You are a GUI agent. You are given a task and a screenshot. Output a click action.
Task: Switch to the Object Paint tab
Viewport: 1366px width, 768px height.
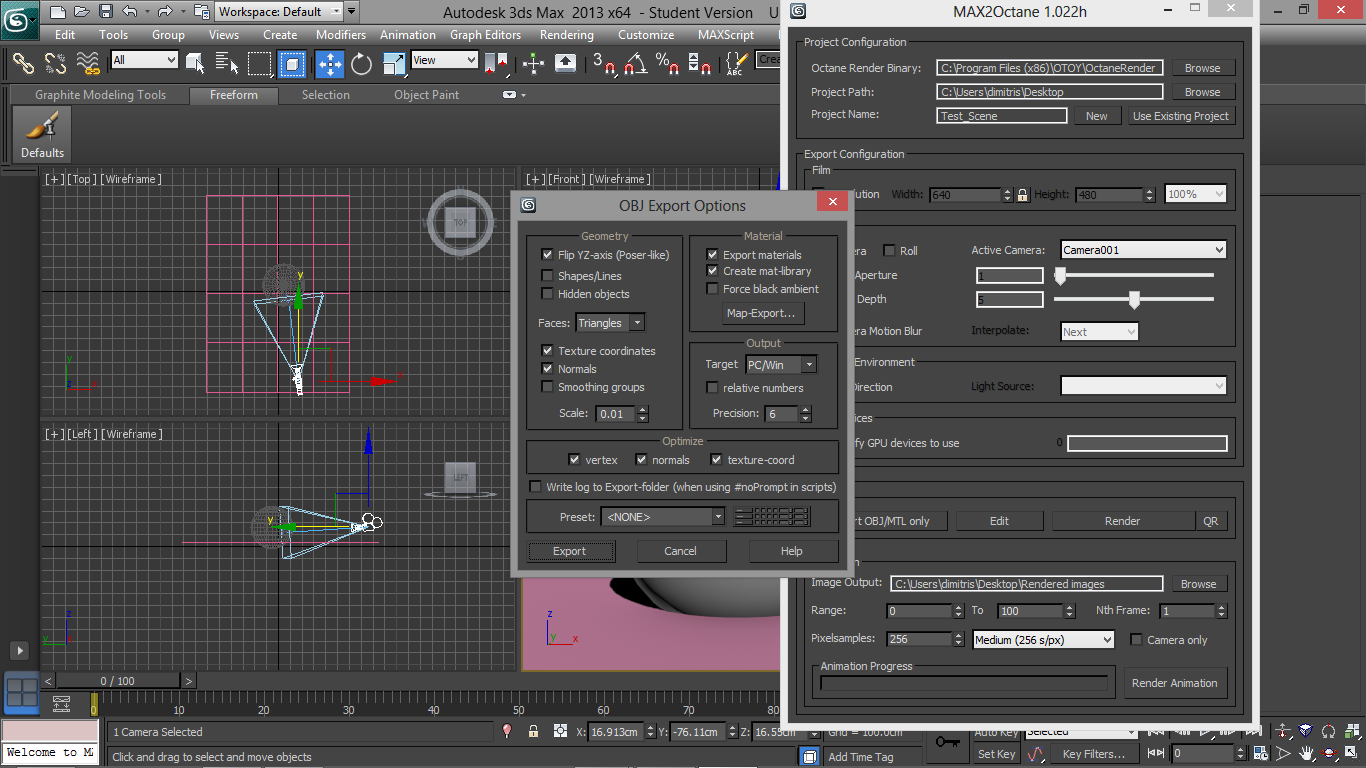click(426, 95)
